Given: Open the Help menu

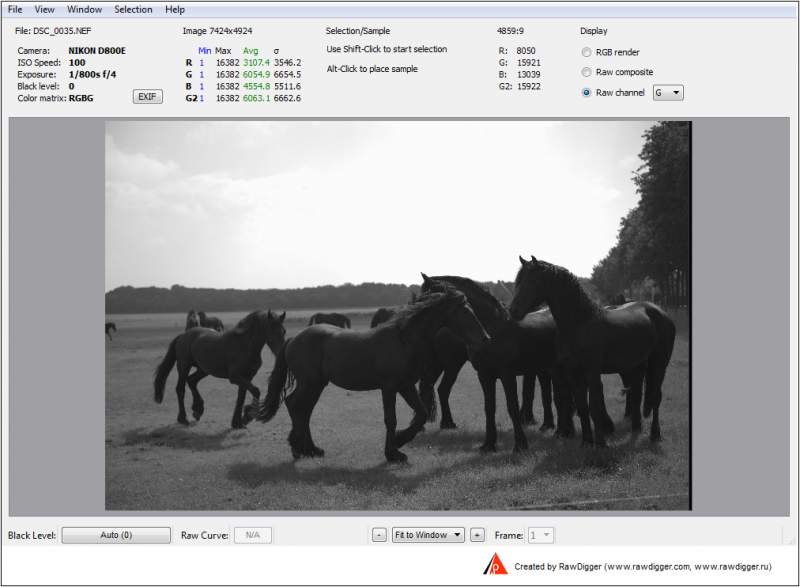Looking at the screenshot, I should pos(174,9).
